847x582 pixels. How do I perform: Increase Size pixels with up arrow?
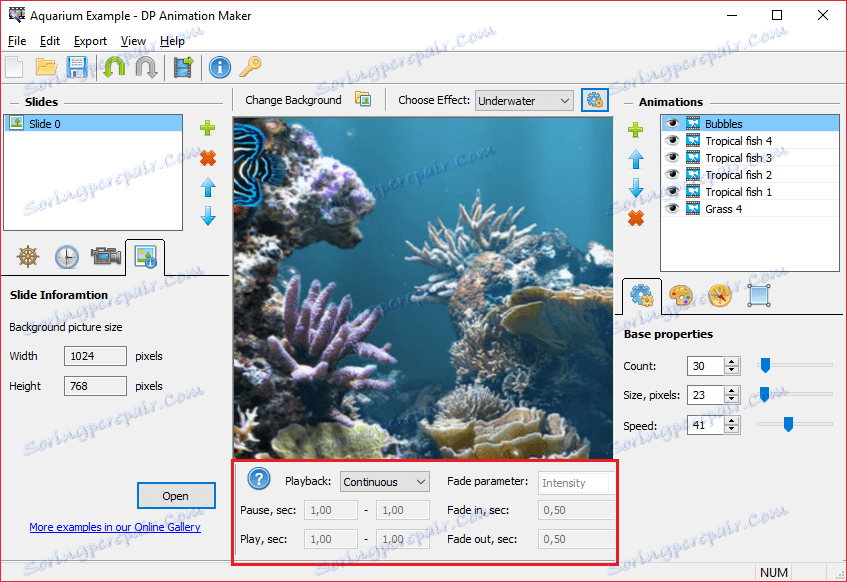pos(731,391)
